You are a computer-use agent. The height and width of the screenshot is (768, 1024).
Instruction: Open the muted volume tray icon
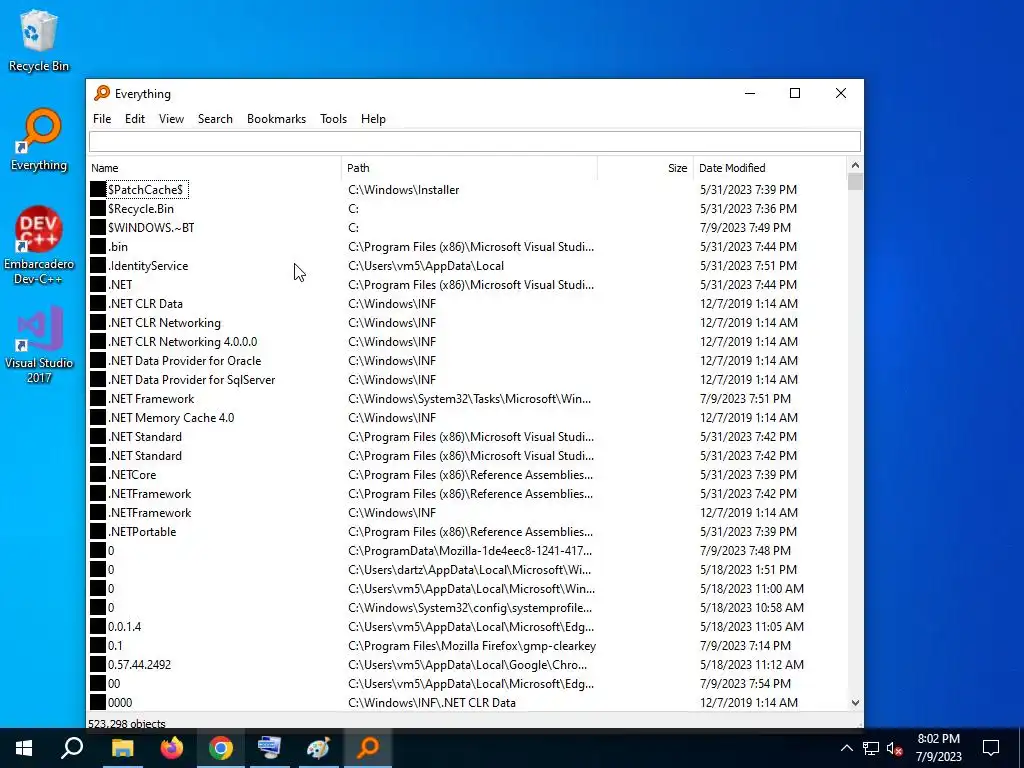894,748
